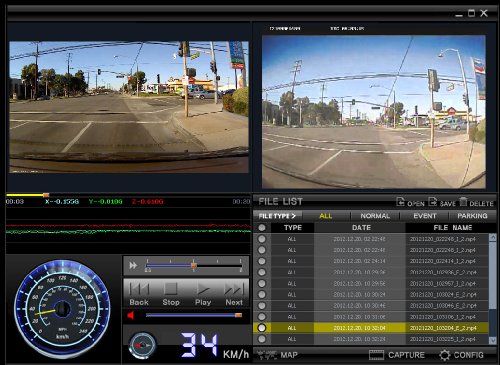Select the radio for file 20121220_022414

click(262, 261)
